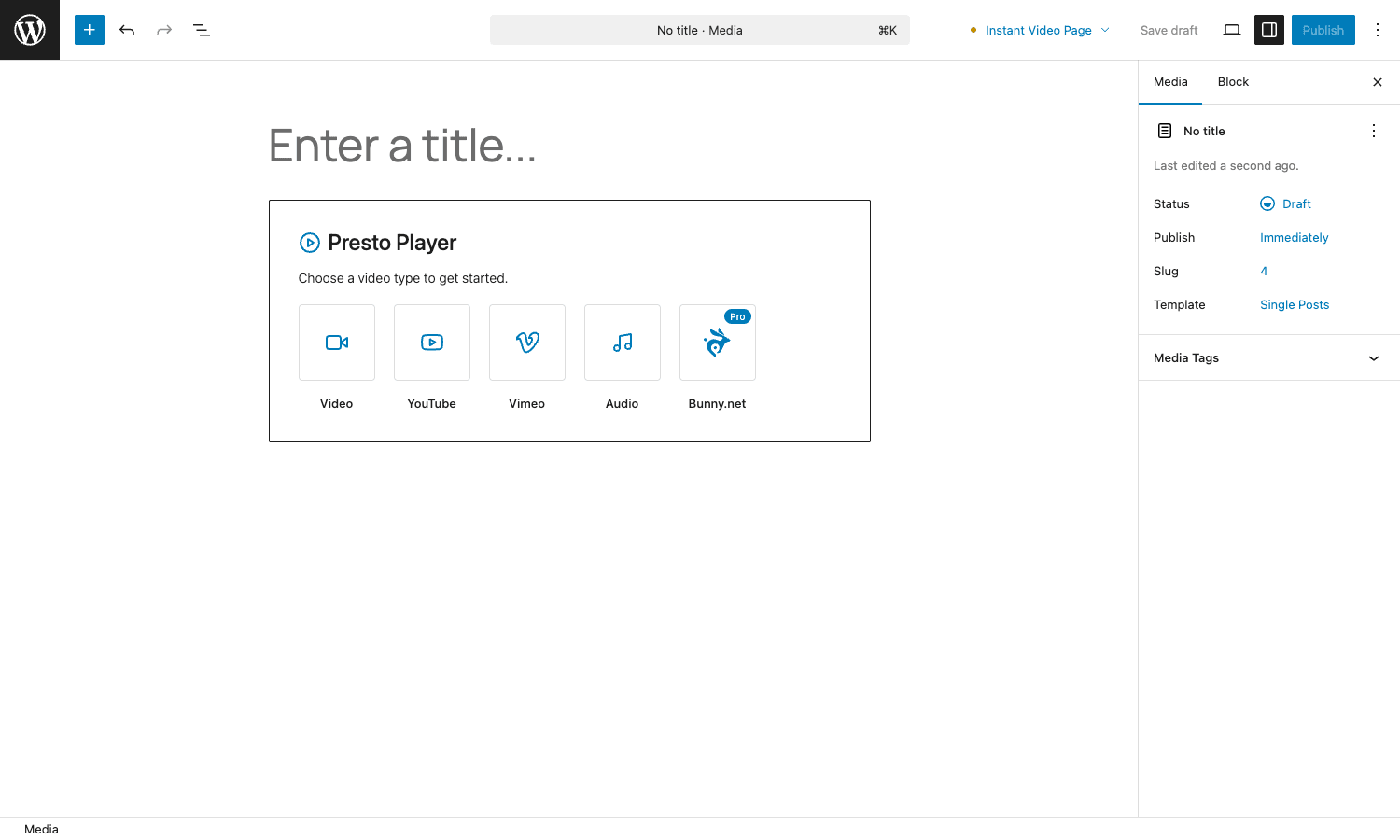Switch to the Block tab
Screen dimensions: 1400x840
click(x=1233, y=82)
